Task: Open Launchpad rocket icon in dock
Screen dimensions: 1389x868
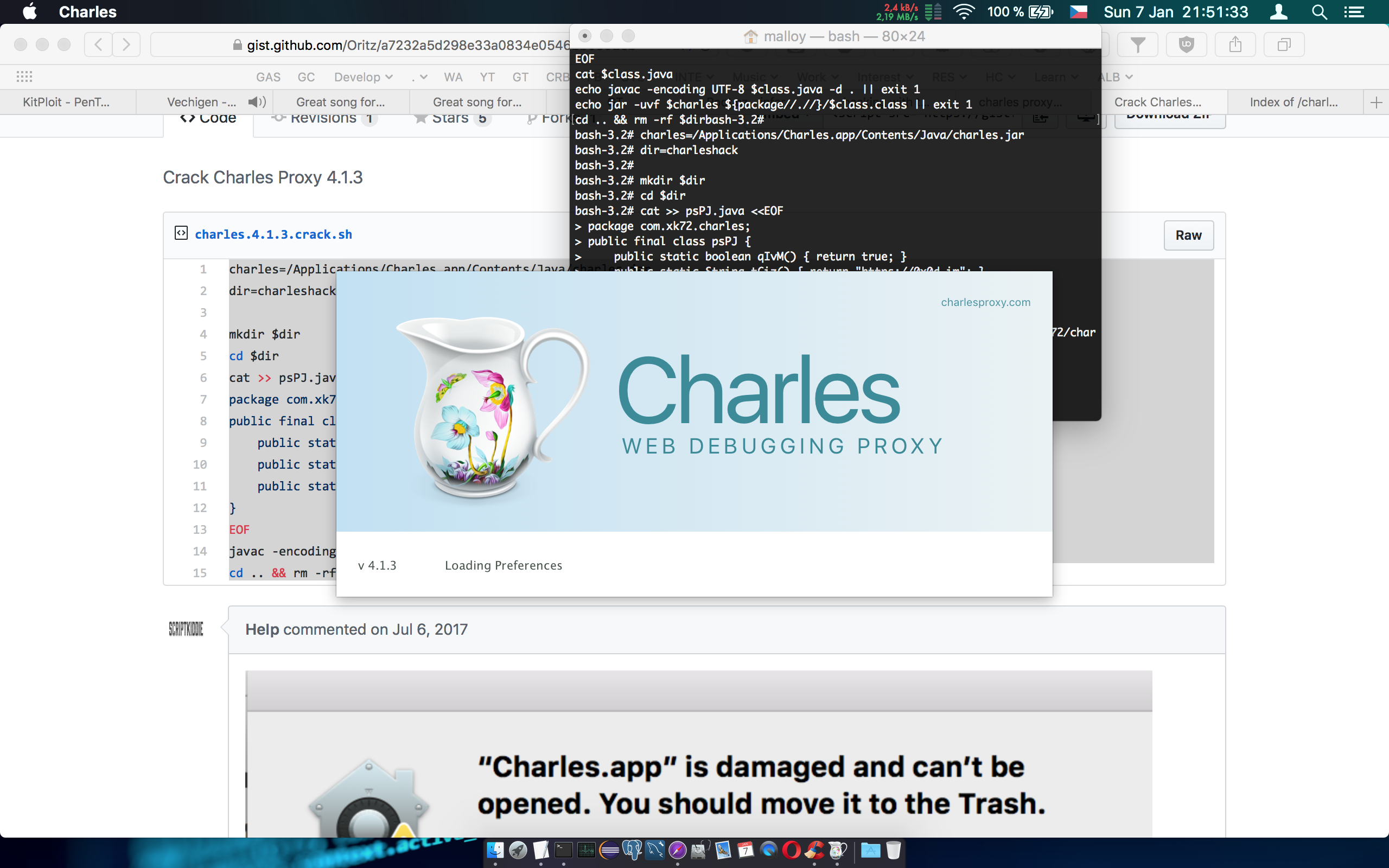Action: 518,850
